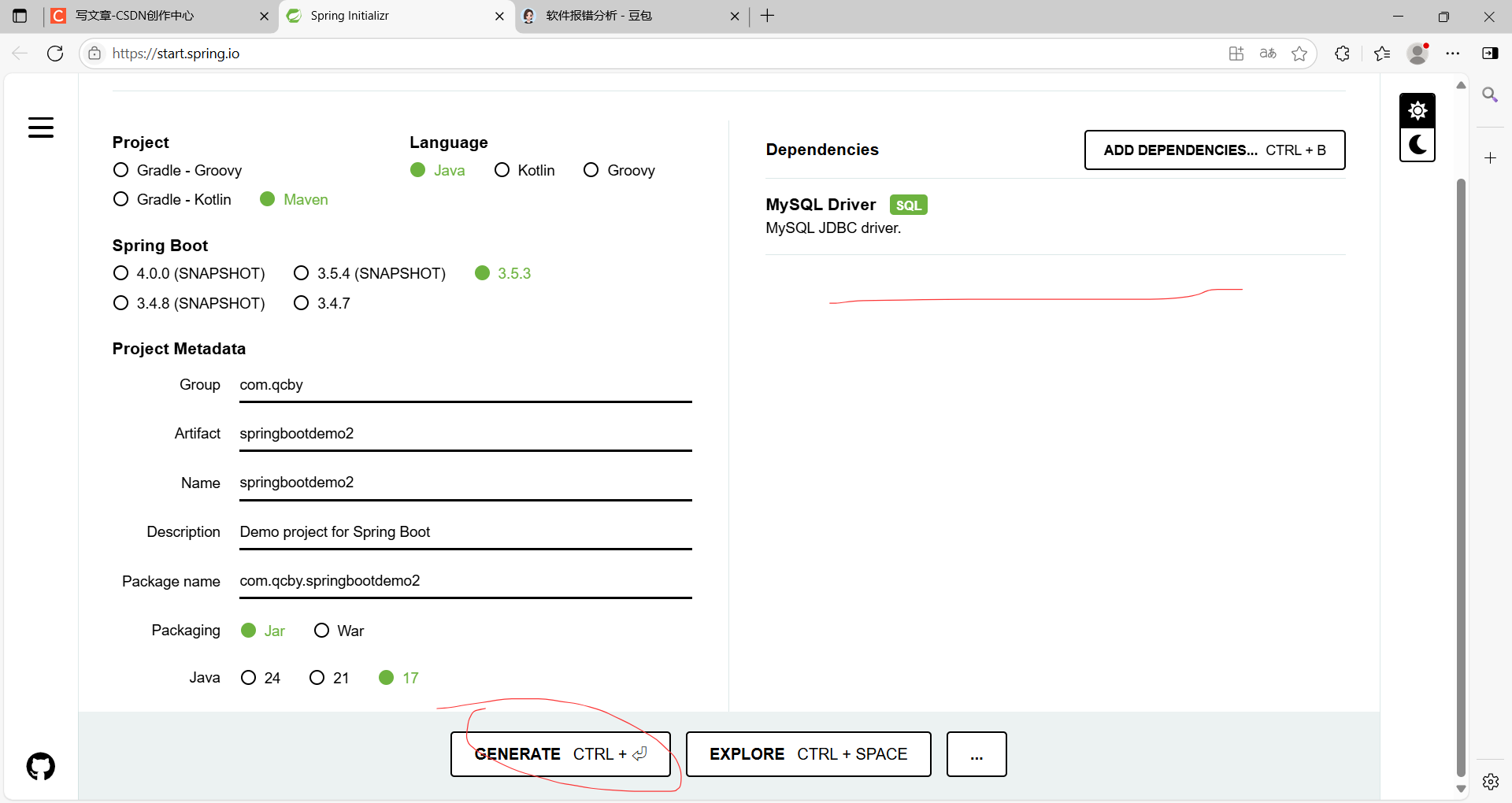Edit the Name field
The image size is (1512, 803).
point(465,483)
